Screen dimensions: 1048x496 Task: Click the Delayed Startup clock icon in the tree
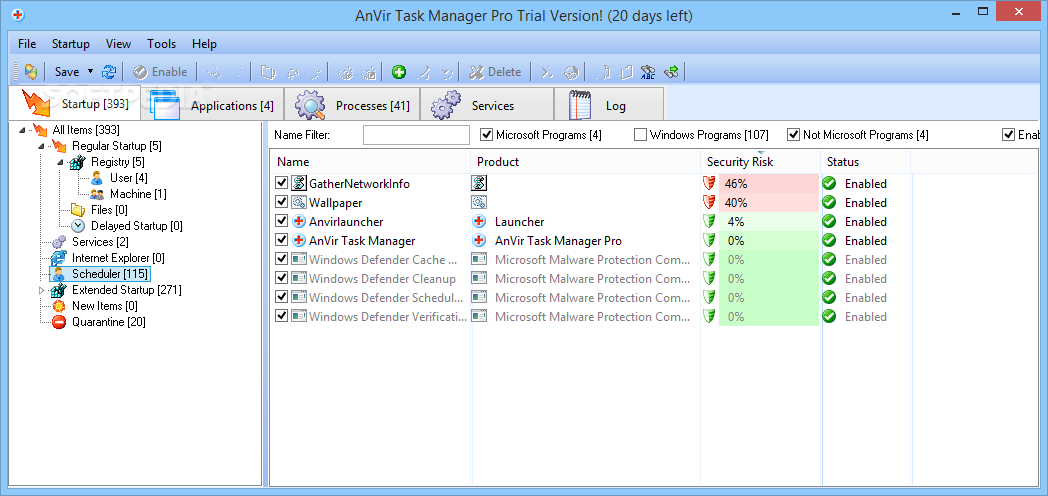pyautogui.click(x=78, y=225)
